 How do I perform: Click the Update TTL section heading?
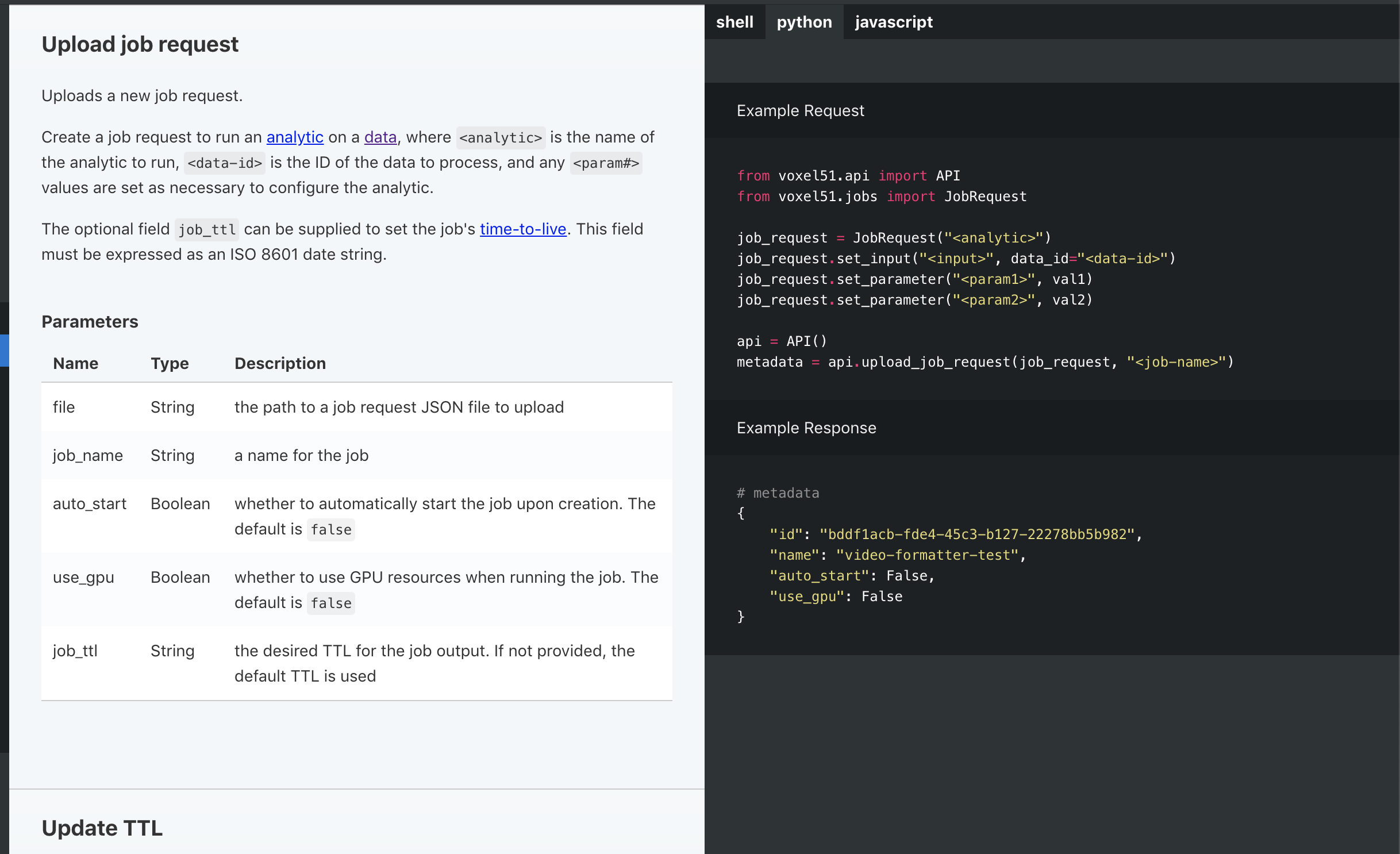[102, 828]
